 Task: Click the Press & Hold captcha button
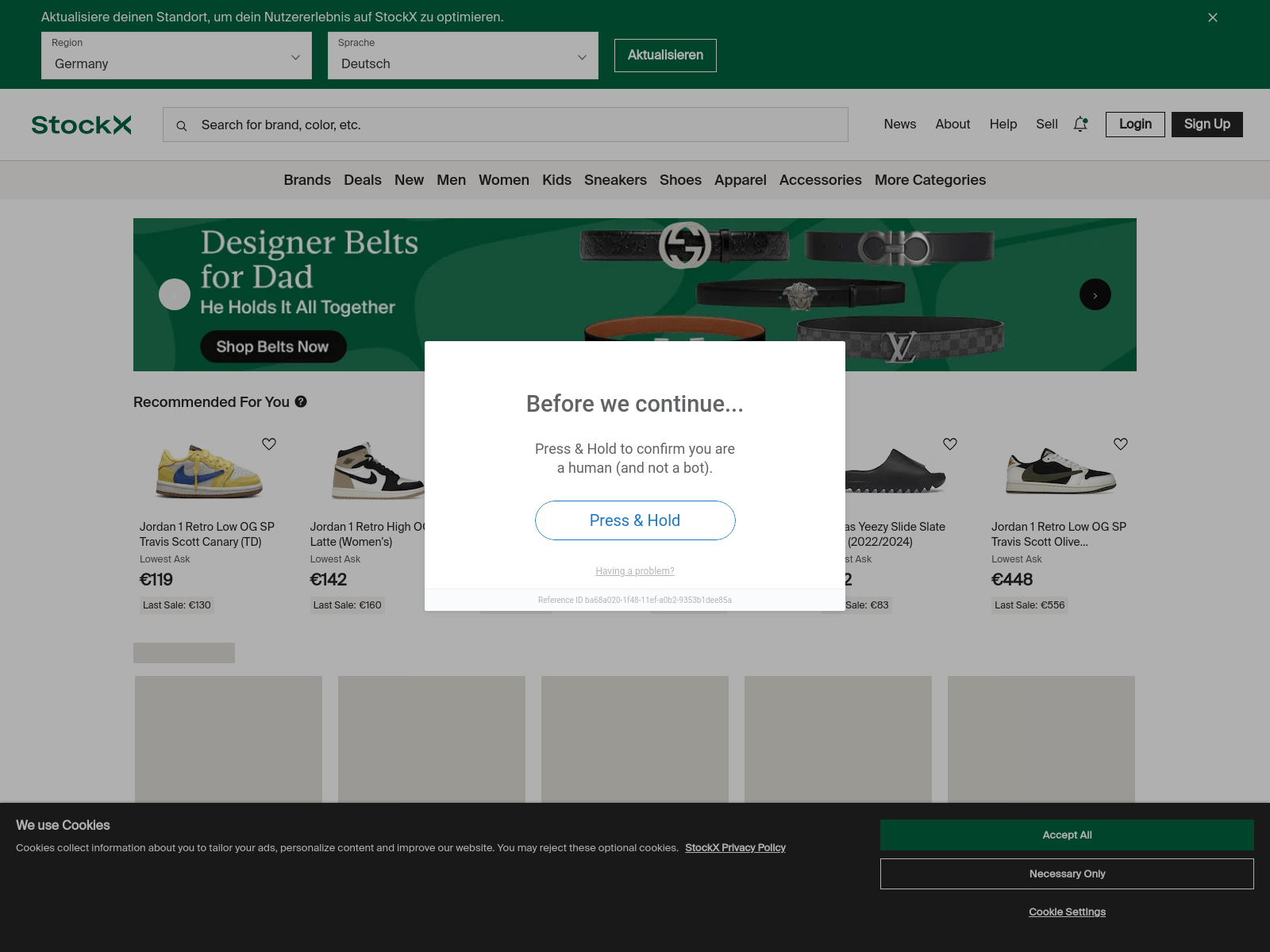tap(635, 520)
